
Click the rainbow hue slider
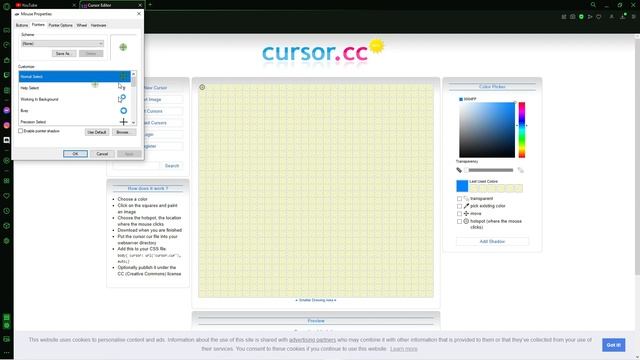click(522, 129)
